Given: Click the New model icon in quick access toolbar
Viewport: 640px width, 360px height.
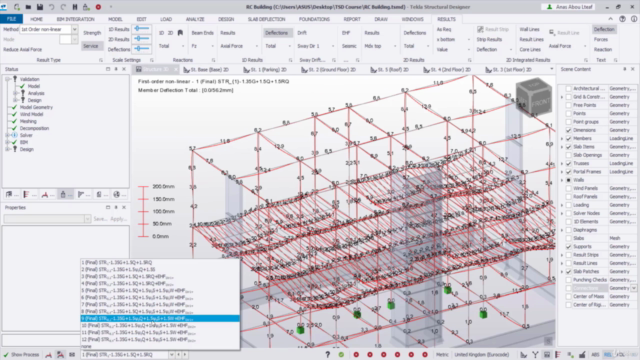Looking at the screenshot, I should point(17,7).
